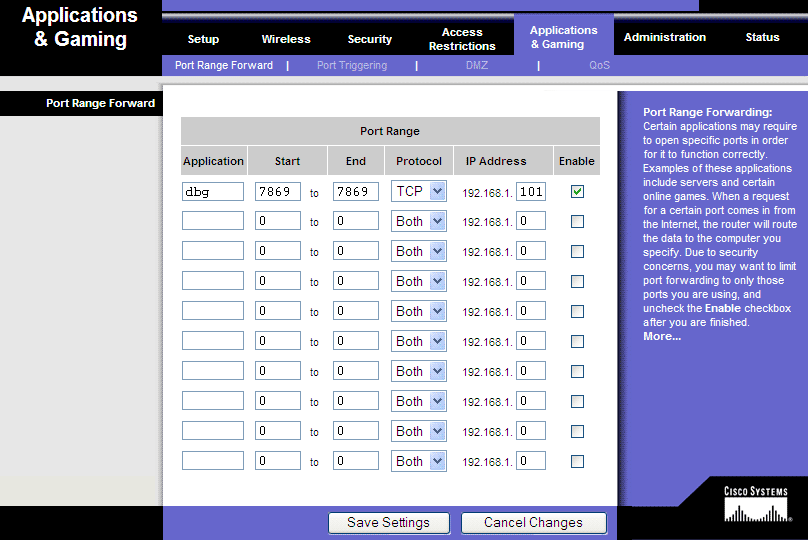Viewport: 808px width, 540px height.
Task: Select the Applications & Gaming tab
Action: coord(564,37)
